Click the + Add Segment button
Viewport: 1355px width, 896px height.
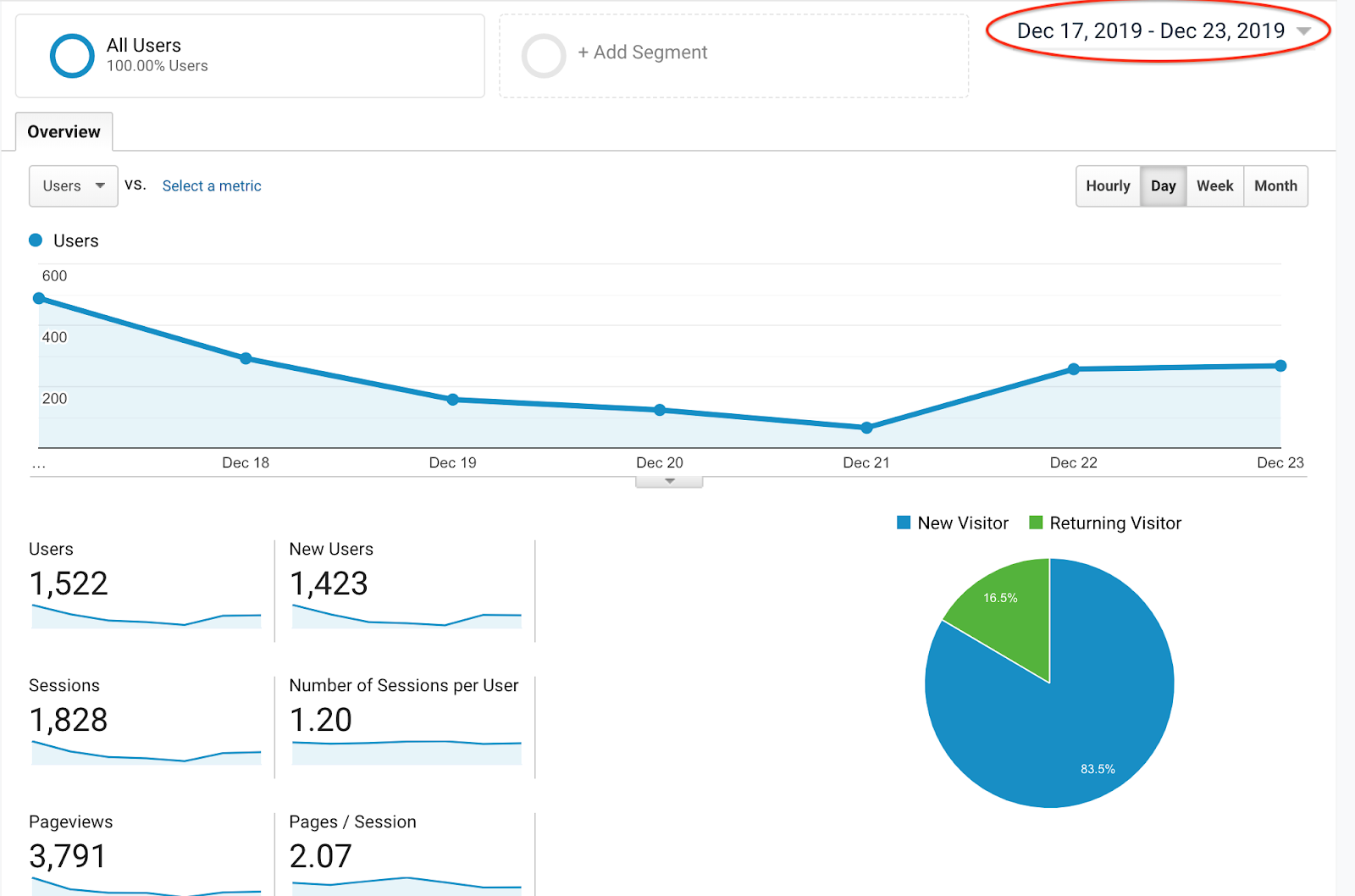pos(642,53)
